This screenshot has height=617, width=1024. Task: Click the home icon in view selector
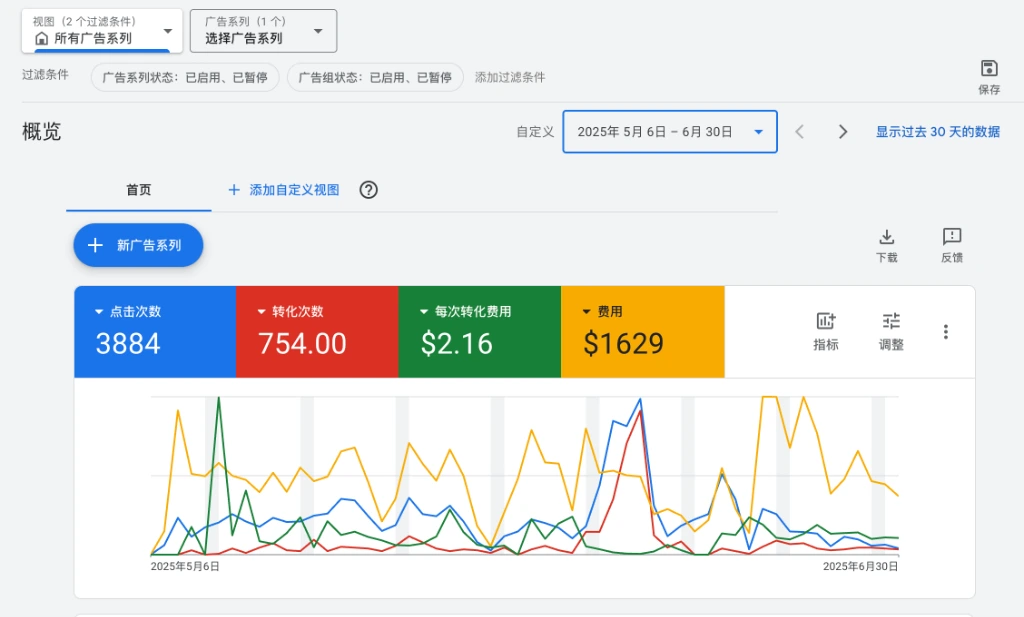point(41,39)
